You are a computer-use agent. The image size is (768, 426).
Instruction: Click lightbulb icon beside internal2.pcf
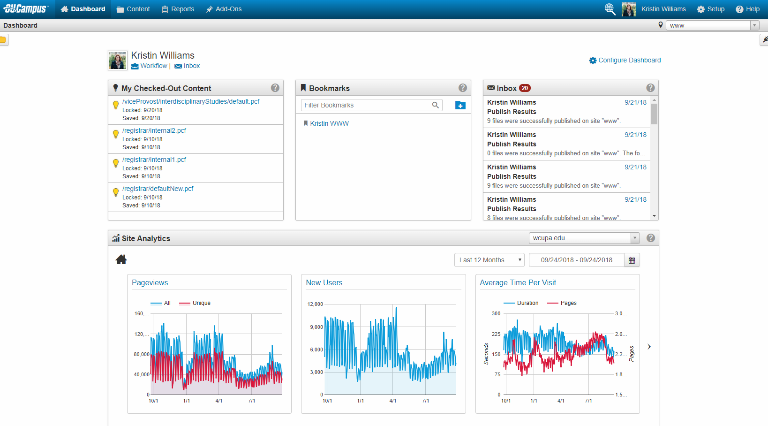point(116,133)
